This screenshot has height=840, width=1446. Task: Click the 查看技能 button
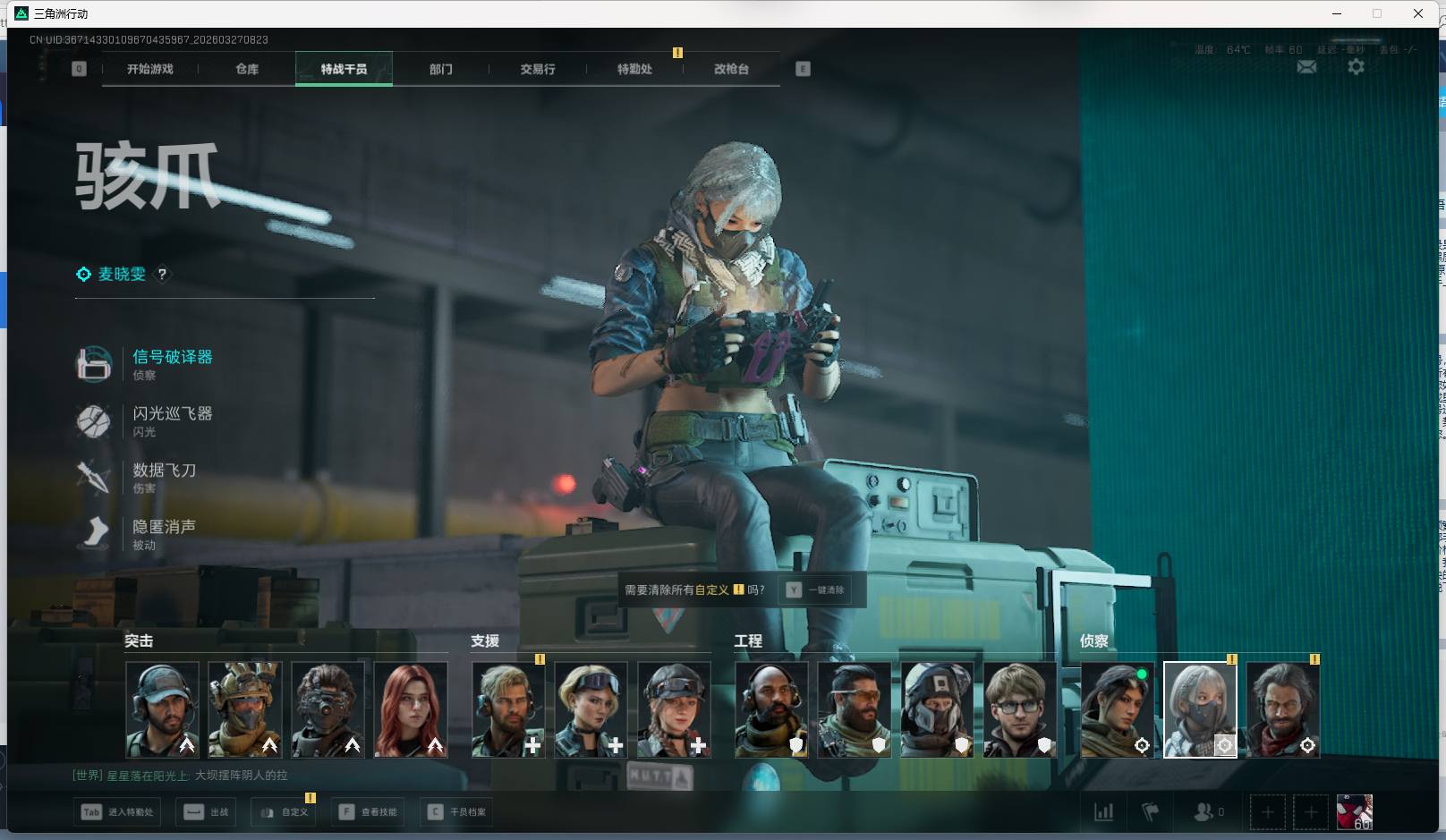367,812
